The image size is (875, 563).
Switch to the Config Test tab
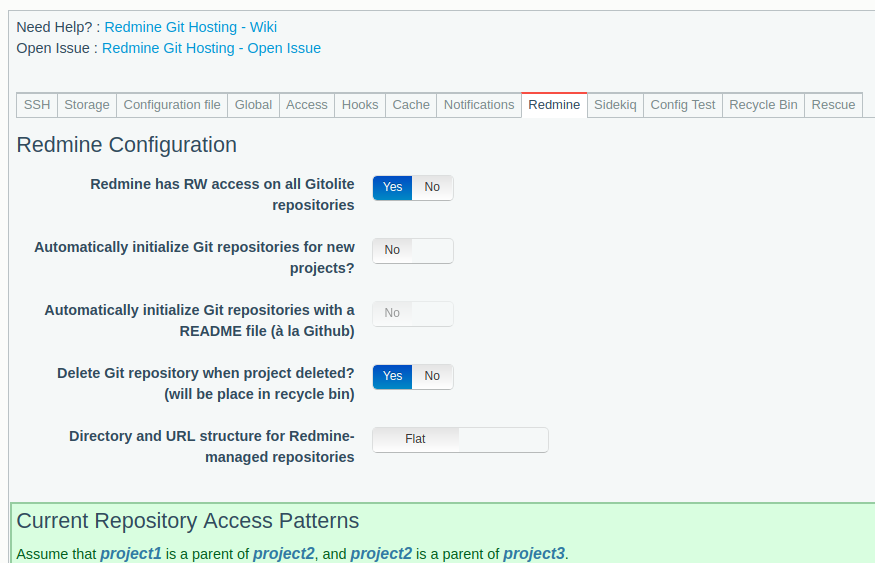(x=682, y=105)
